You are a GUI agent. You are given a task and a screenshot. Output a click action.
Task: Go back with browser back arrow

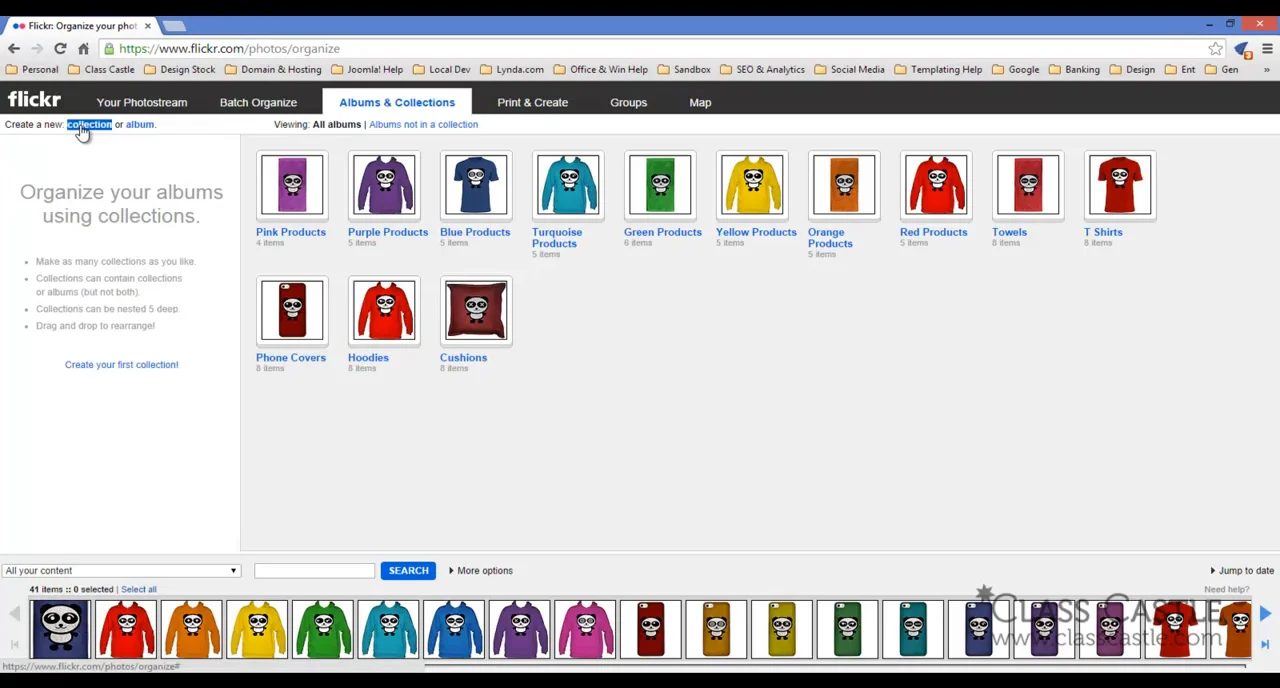(x=14, y=48)
